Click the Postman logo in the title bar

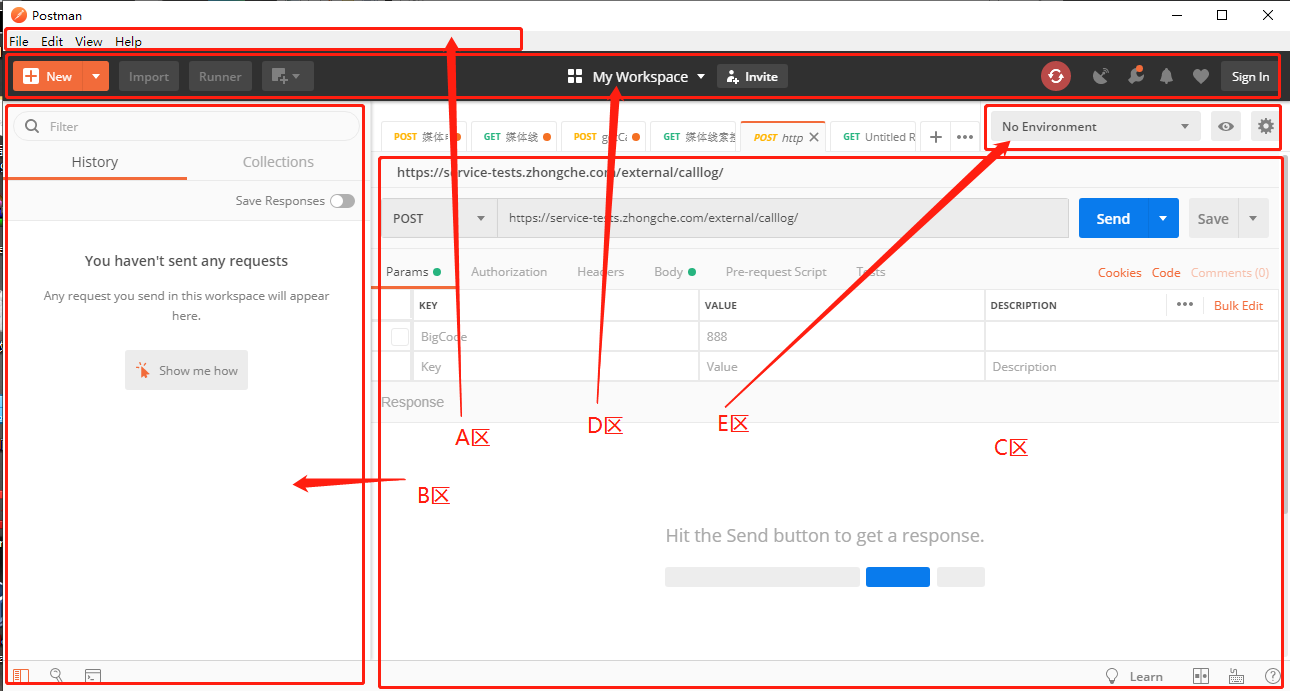[17, 15]
